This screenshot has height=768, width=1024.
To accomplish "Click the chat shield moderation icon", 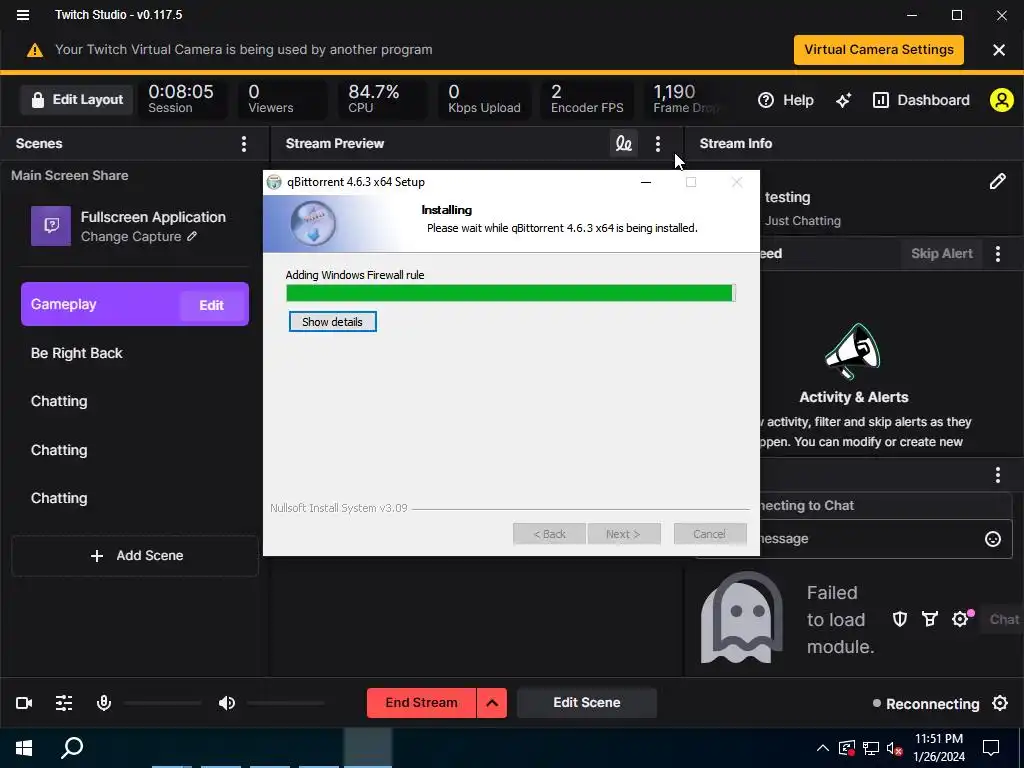I will pyautogui.click(x=900, y=619).
